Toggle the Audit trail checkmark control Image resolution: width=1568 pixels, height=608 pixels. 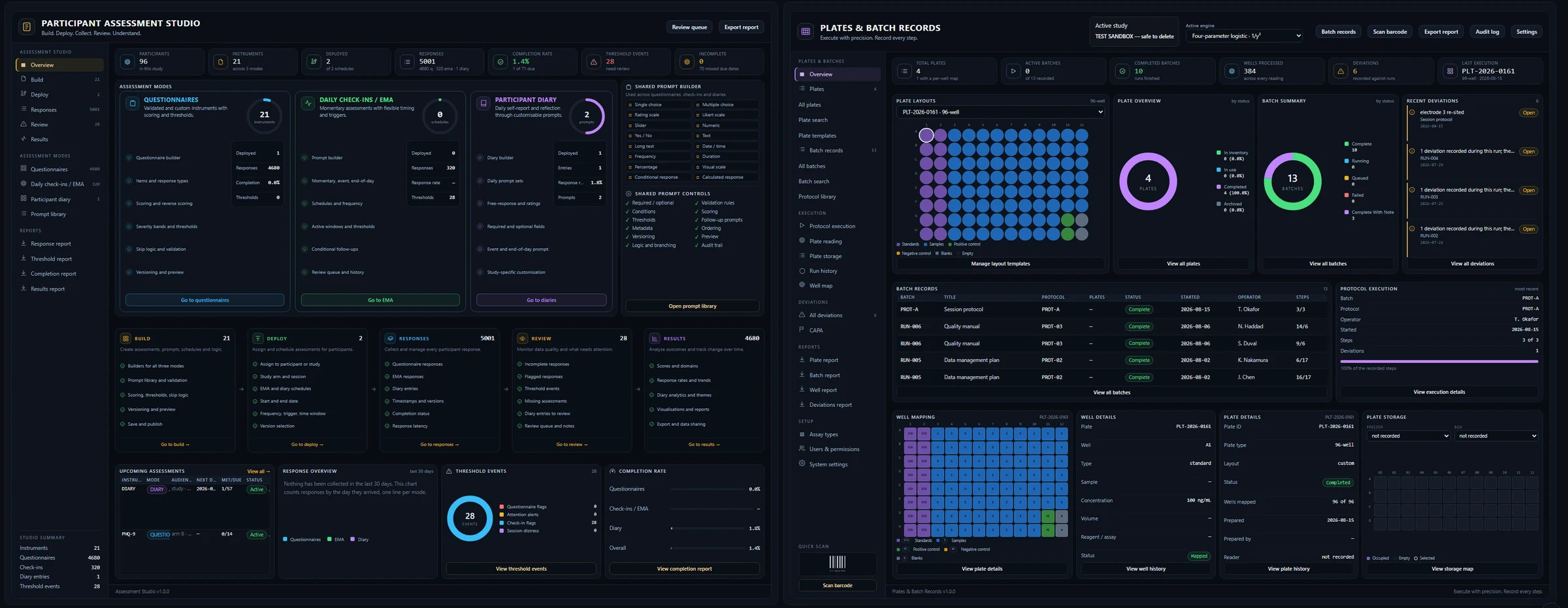click(x=697, y=246)
